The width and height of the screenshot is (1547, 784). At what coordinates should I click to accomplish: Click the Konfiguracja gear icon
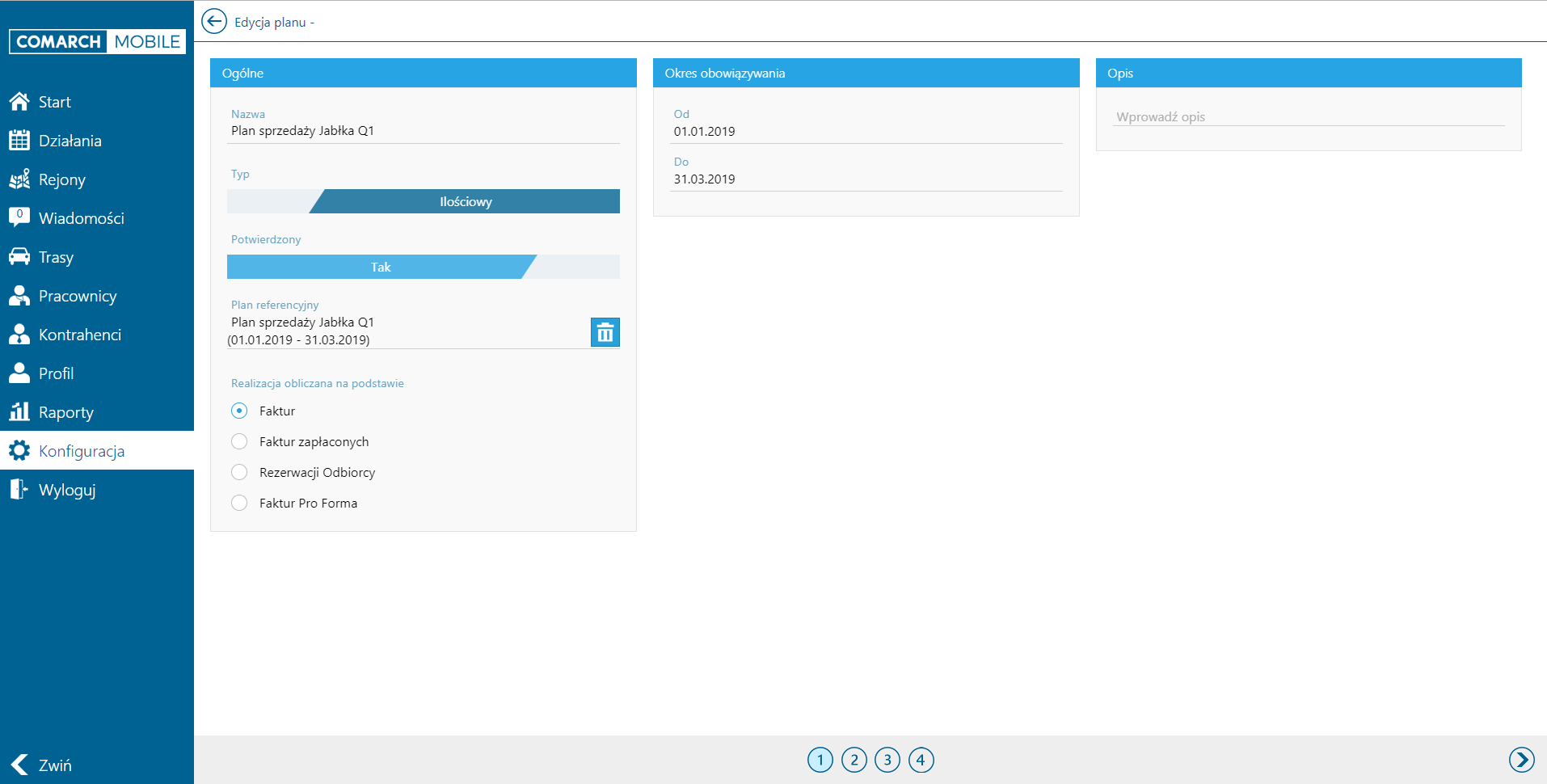tap(19, 450)
